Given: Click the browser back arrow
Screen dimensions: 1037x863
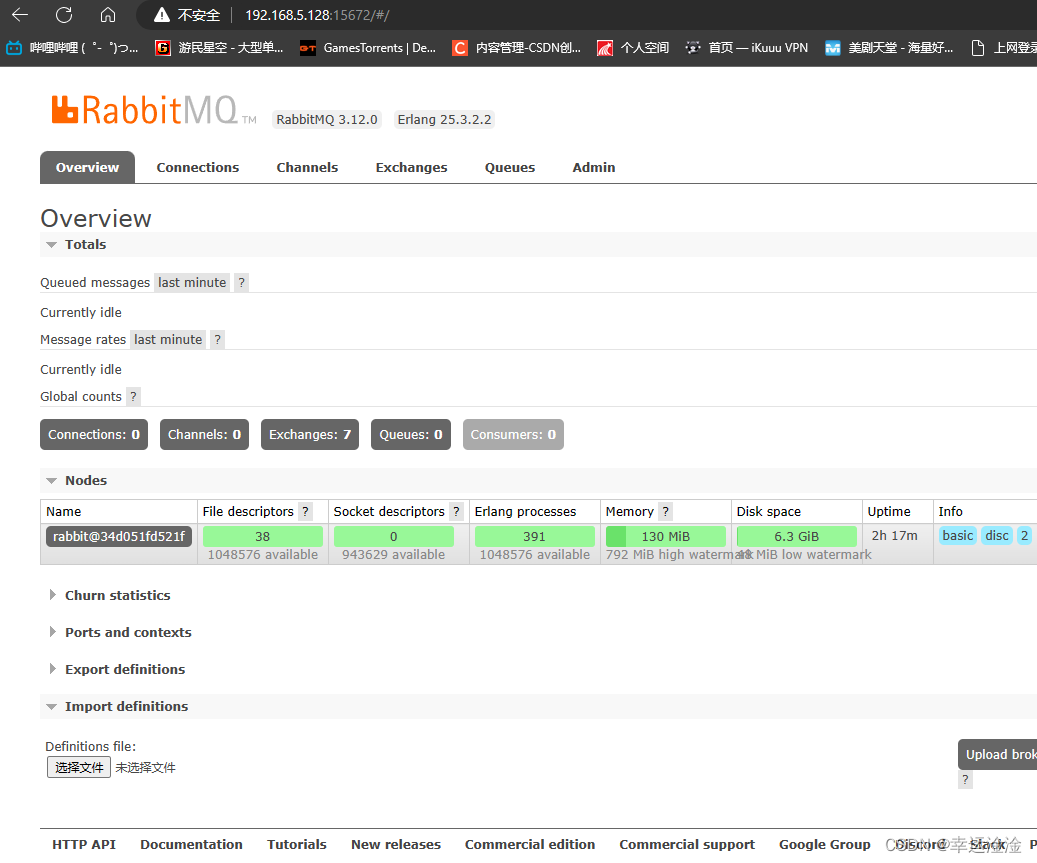Looking at the screenshot, I should [20, 15].
